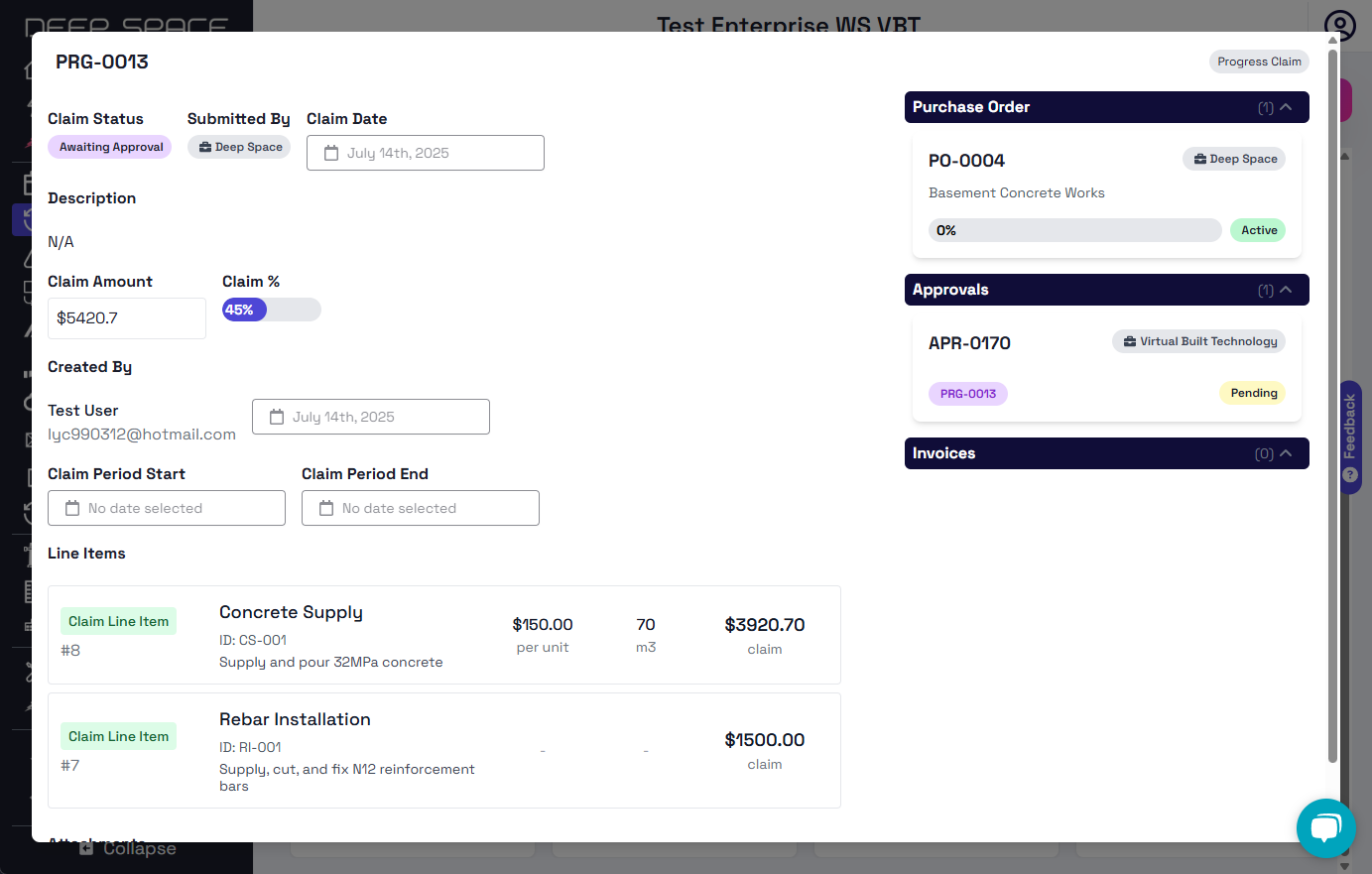Click the lyc990312@hotmail.com email
The image size is (1372, 874).
click(142, 435)
